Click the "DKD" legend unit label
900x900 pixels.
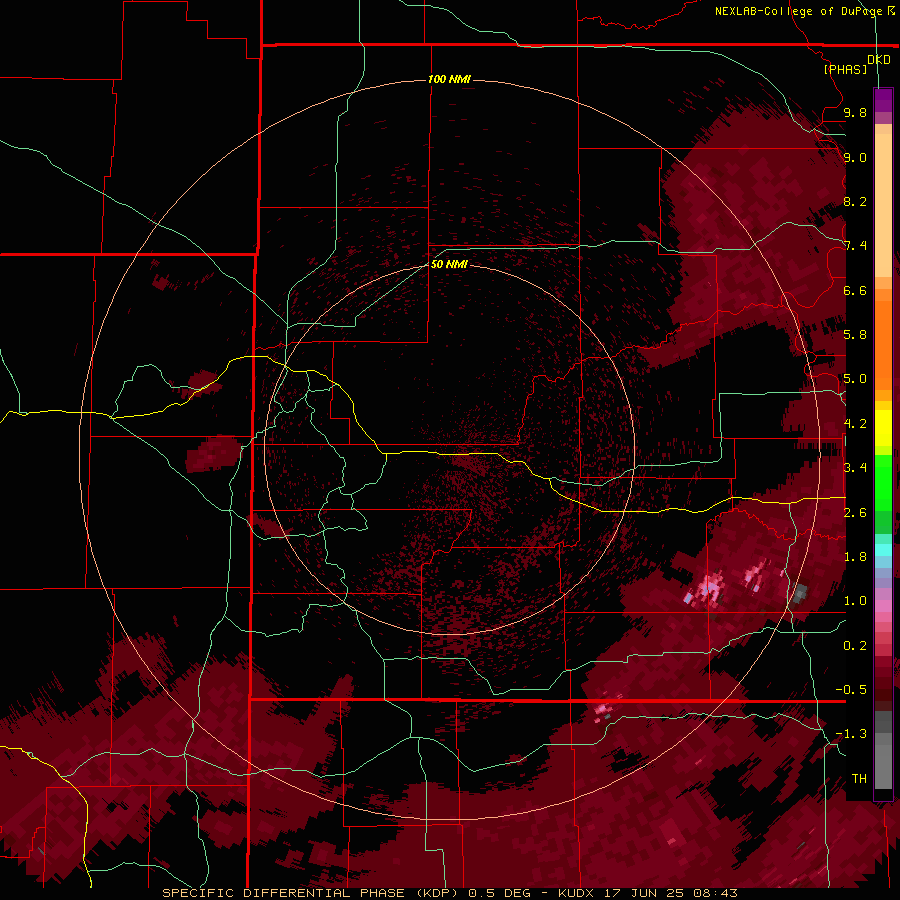(879, 60)
